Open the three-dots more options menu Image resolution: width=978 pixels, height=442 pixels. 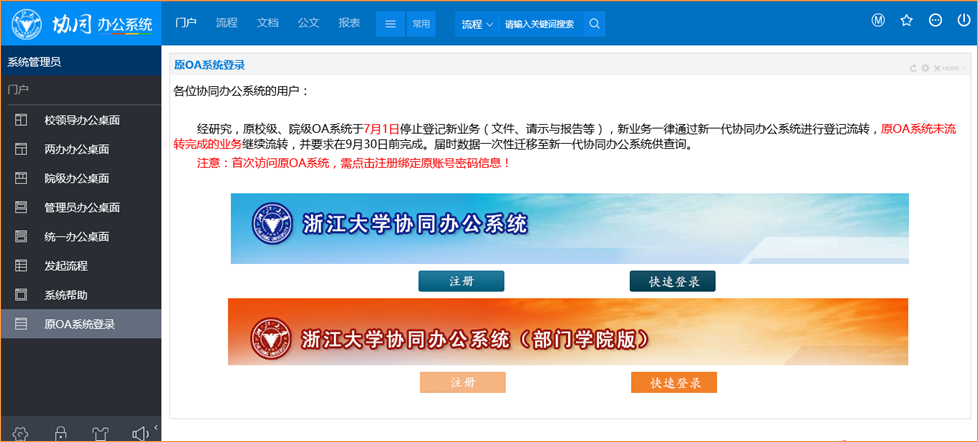[935, 21]
